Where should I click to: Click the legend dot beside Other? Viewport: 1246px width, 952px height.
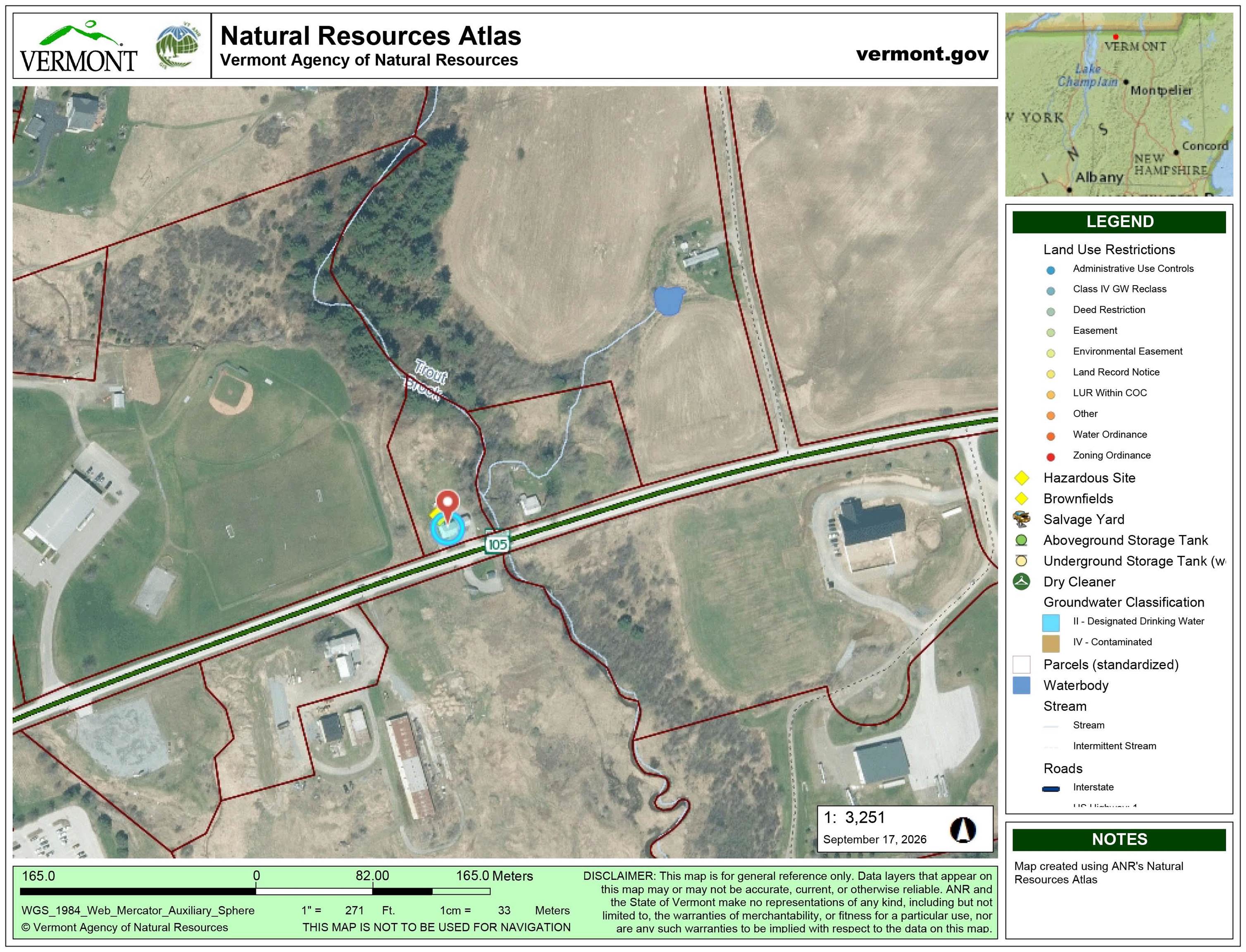(x=1051, y=416)
